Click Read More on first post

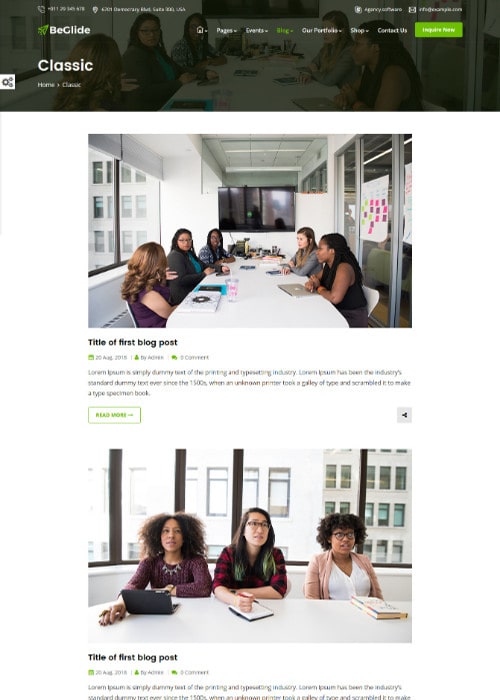114,415
